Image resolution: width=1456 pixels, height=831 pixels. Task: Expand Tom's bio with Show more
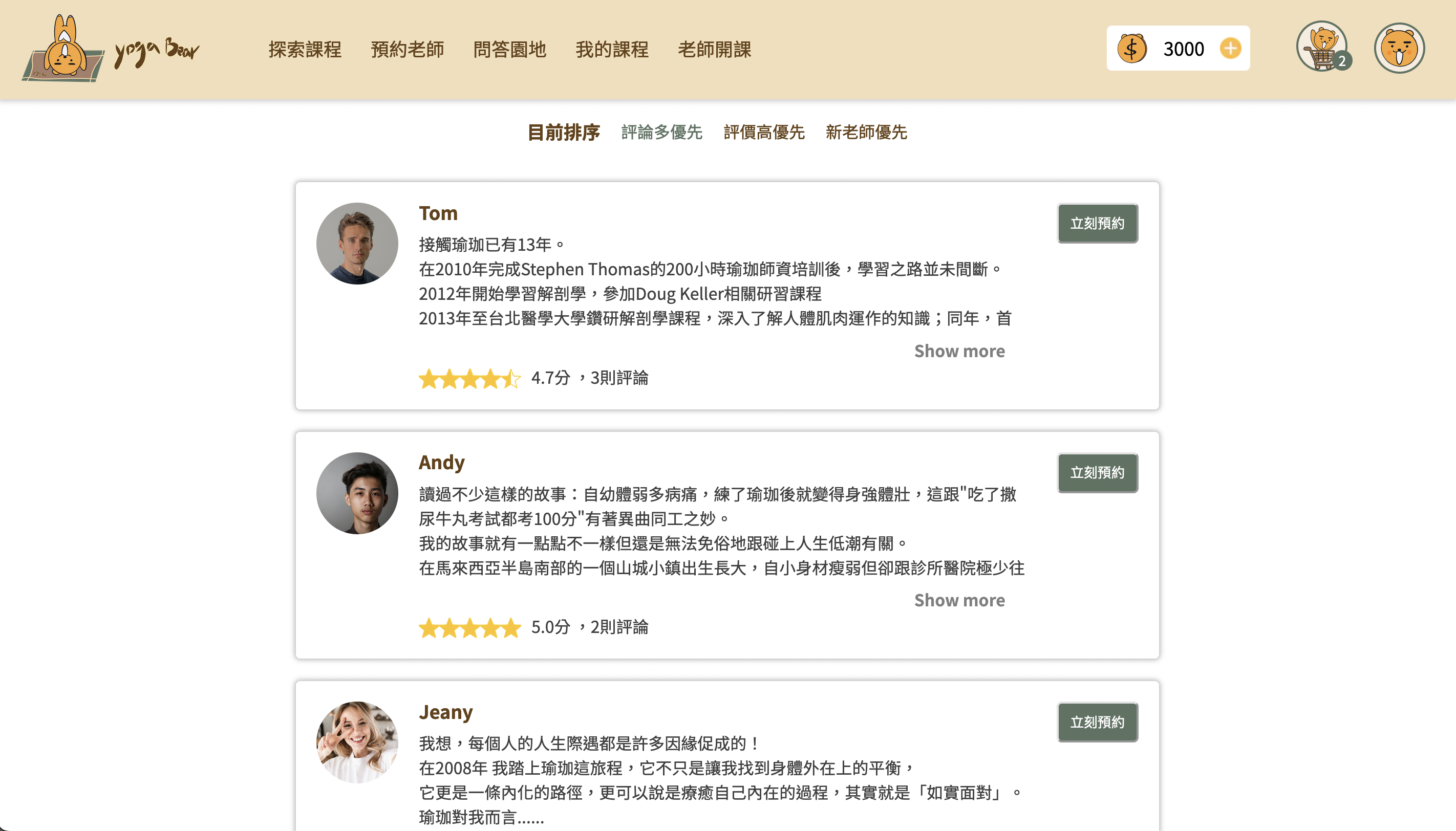point(959,351)
